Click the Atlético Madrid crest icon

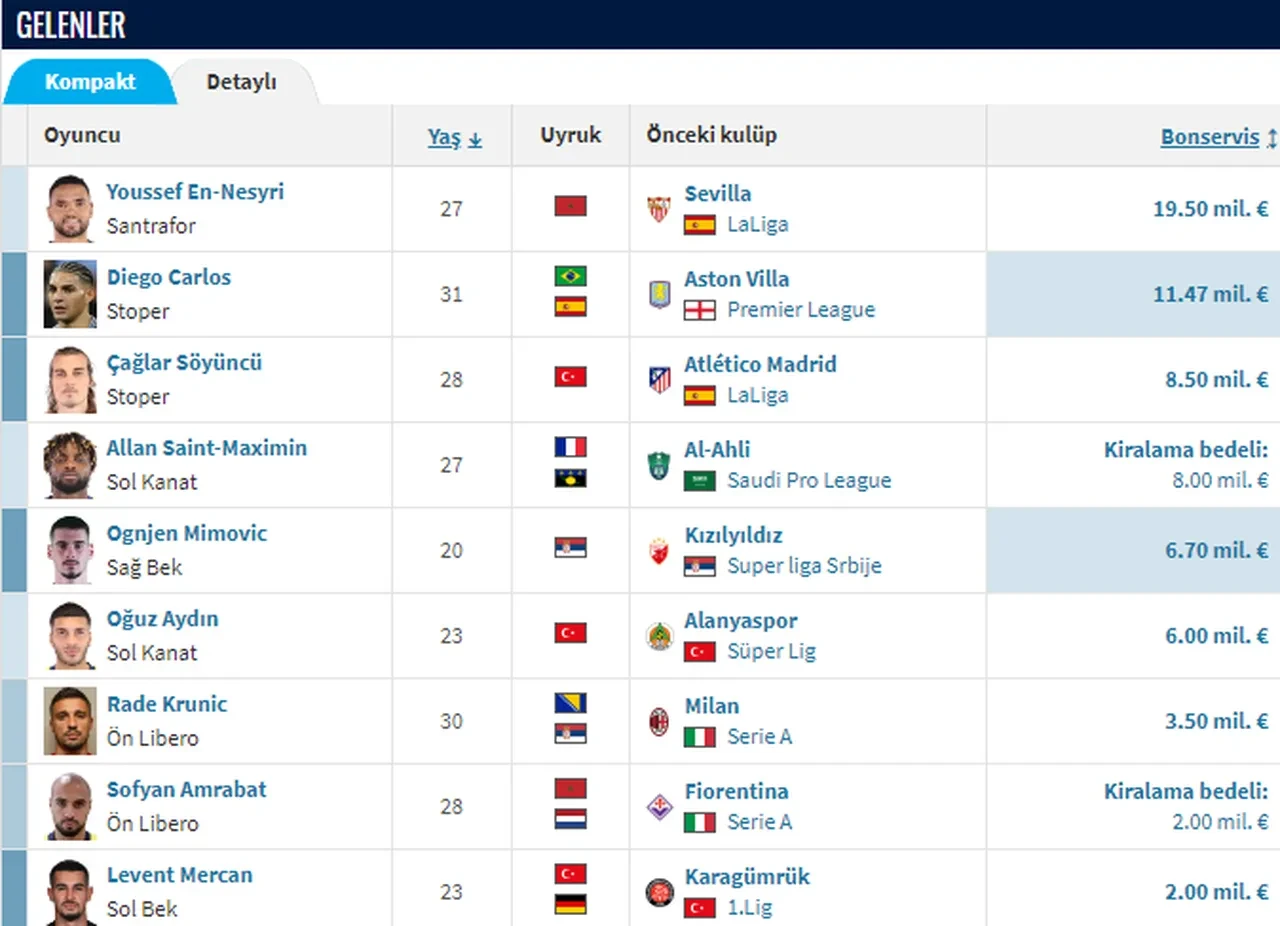point(659,379)
